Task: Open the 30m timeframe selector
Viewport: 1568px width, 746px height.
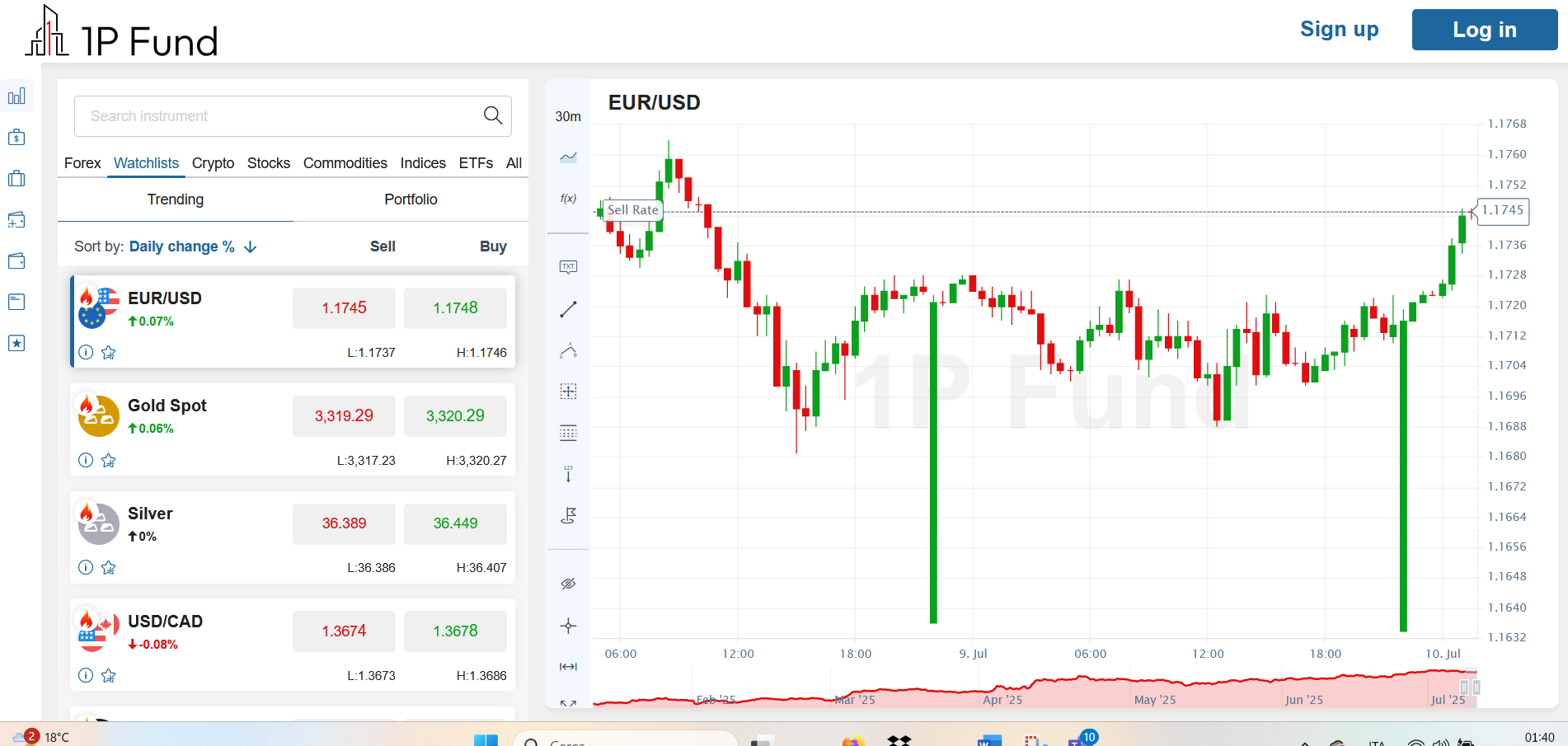Action: click(x=567, y=116)
